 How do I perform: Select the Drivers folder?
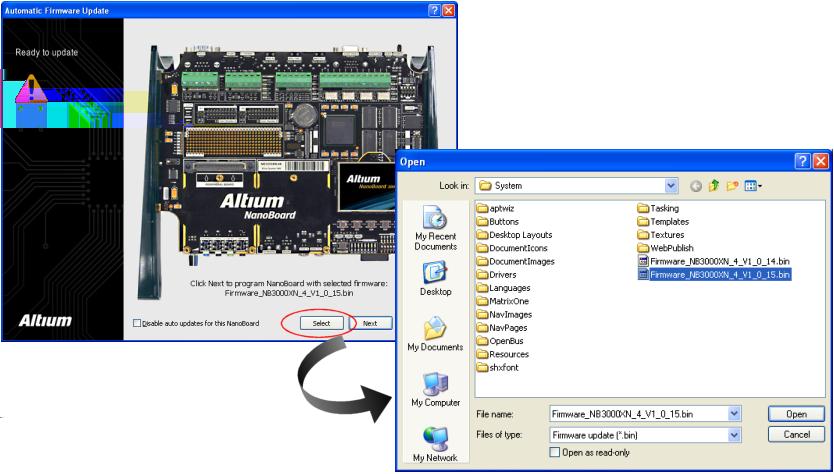point(497,275)
